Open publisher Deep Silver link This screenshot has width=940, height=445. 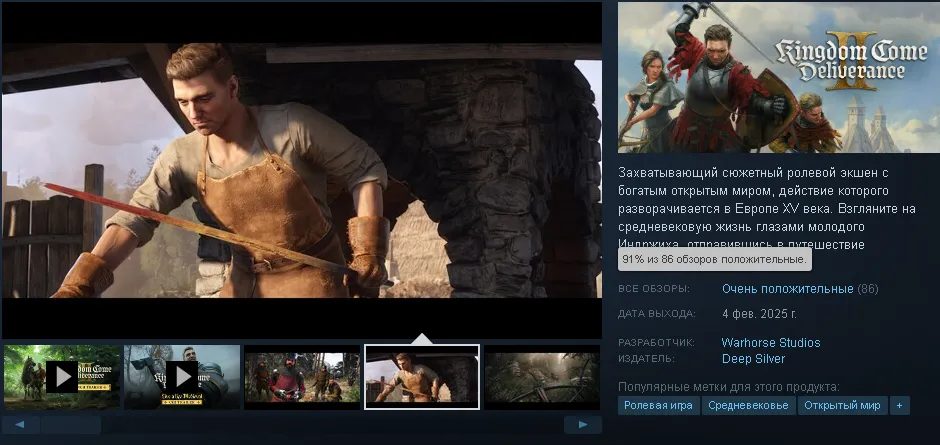[x=754, y=359]
